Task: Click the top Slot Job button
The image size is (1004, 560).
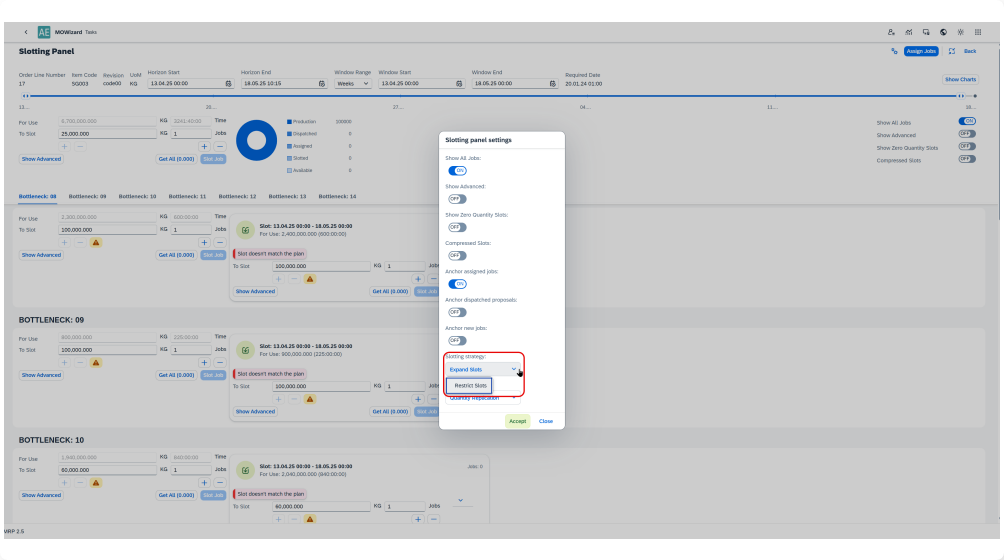Action: click(x=213, y=159)
